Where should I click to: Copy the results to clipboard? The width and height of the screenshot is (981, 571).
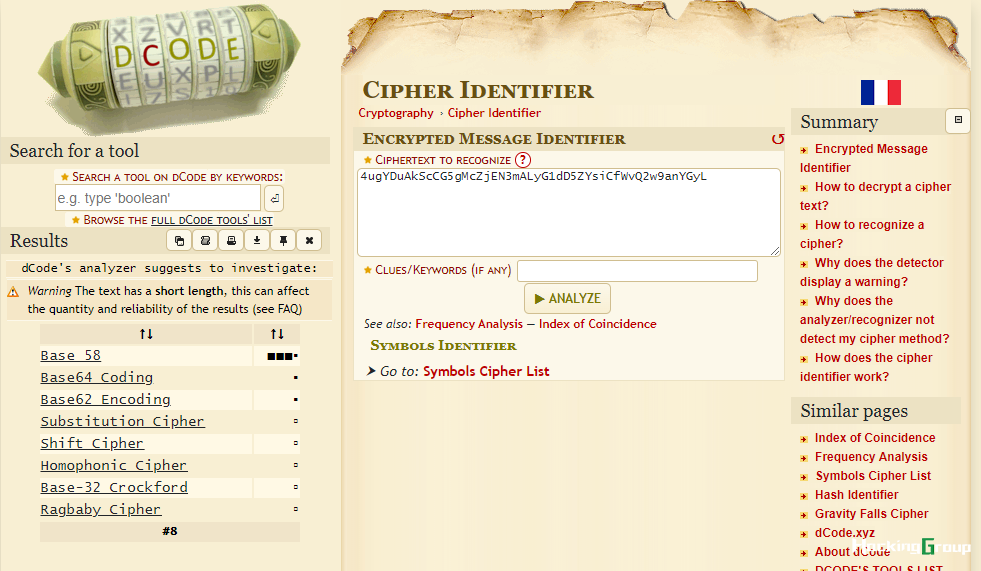pos(180,241)
